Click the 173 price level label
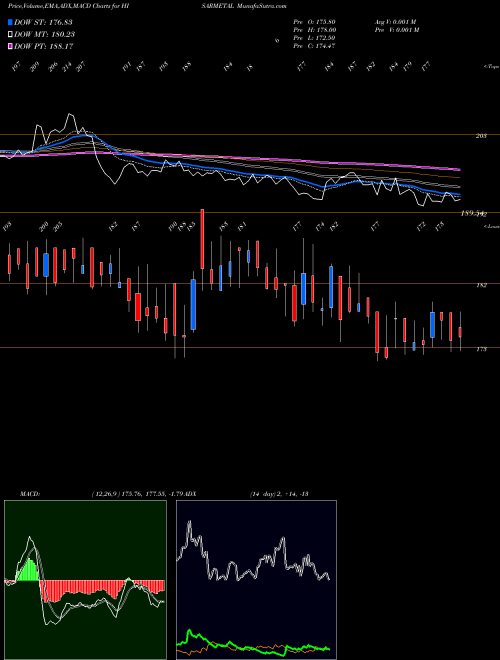Screen dimensions: 500x660 pos(481,349)
